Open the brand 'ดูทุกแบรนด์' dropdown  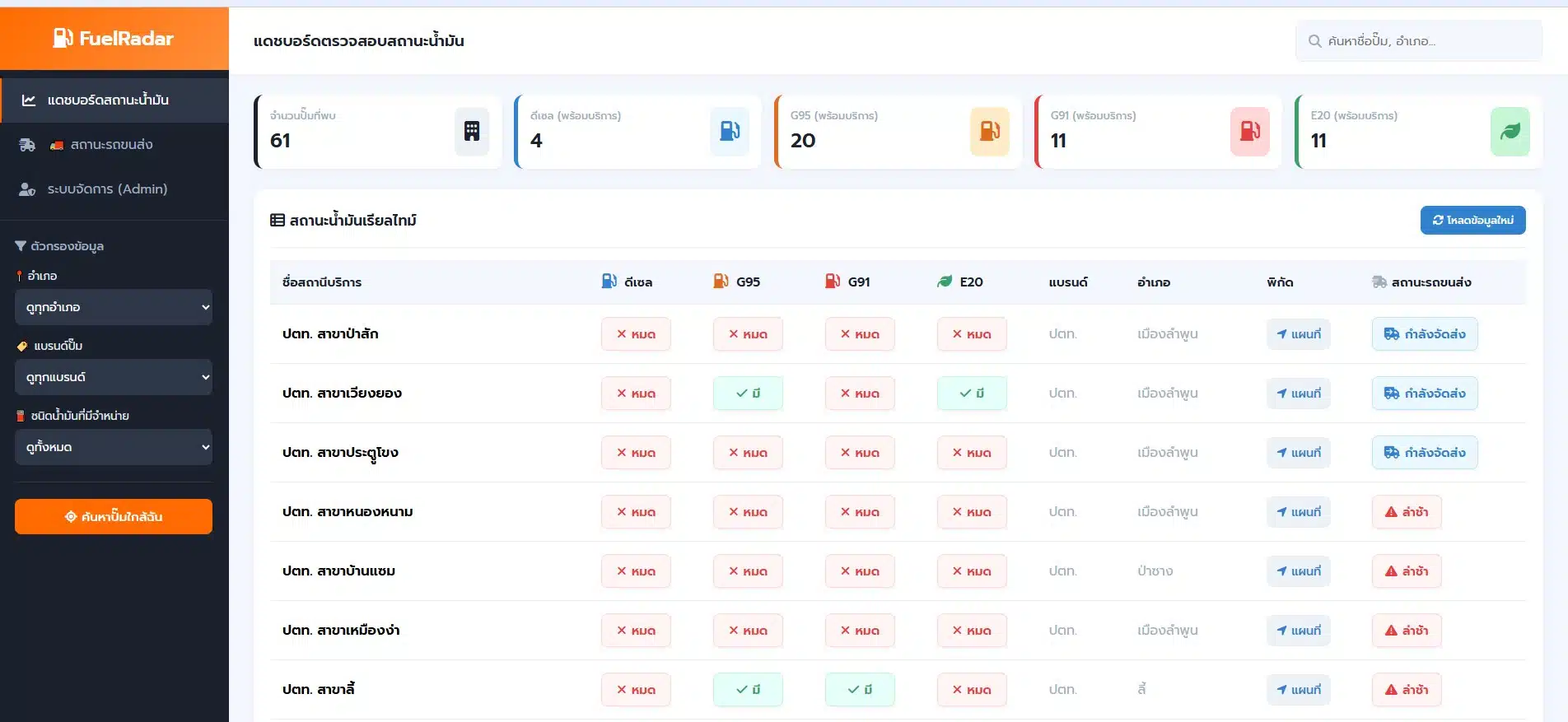(x=114, y=377)
